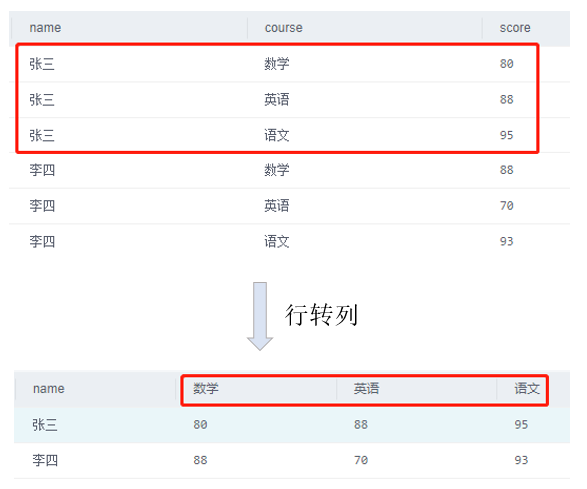
Task: Click the 语文 column header in the bottom table
Action: click(527, 389)
